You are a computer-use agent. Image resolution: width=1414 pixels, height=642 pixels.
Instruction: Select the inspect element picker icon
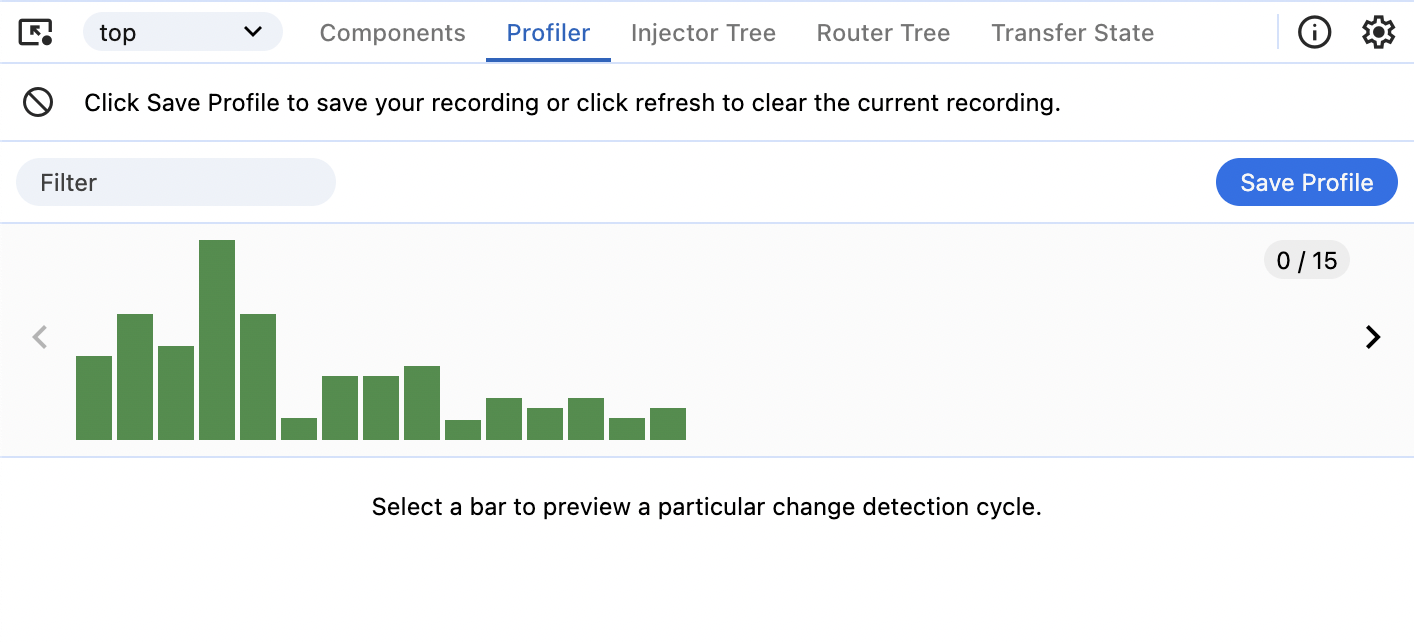point(35,31)
